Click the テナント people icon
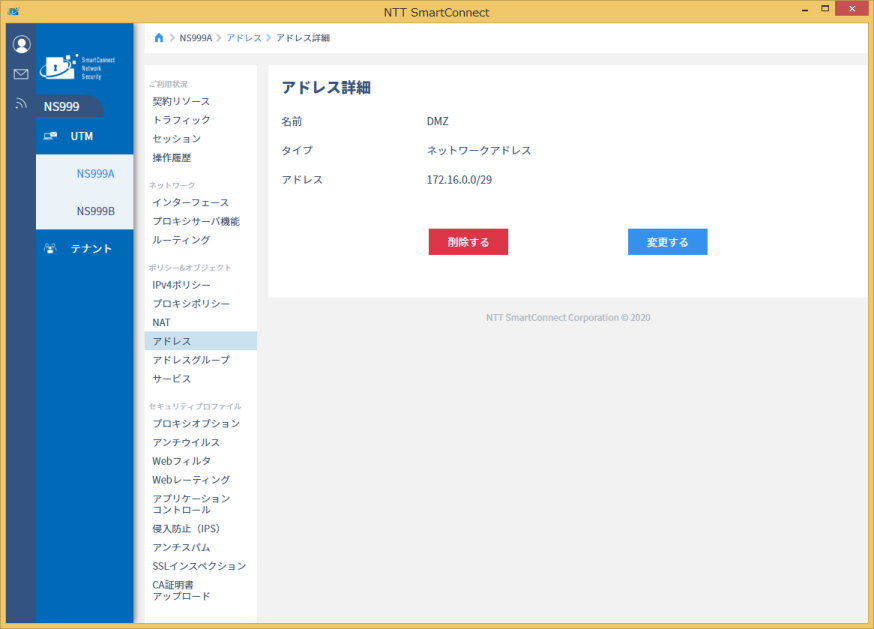The width and height of the screenshot is (874, 629). pos(50,249)
